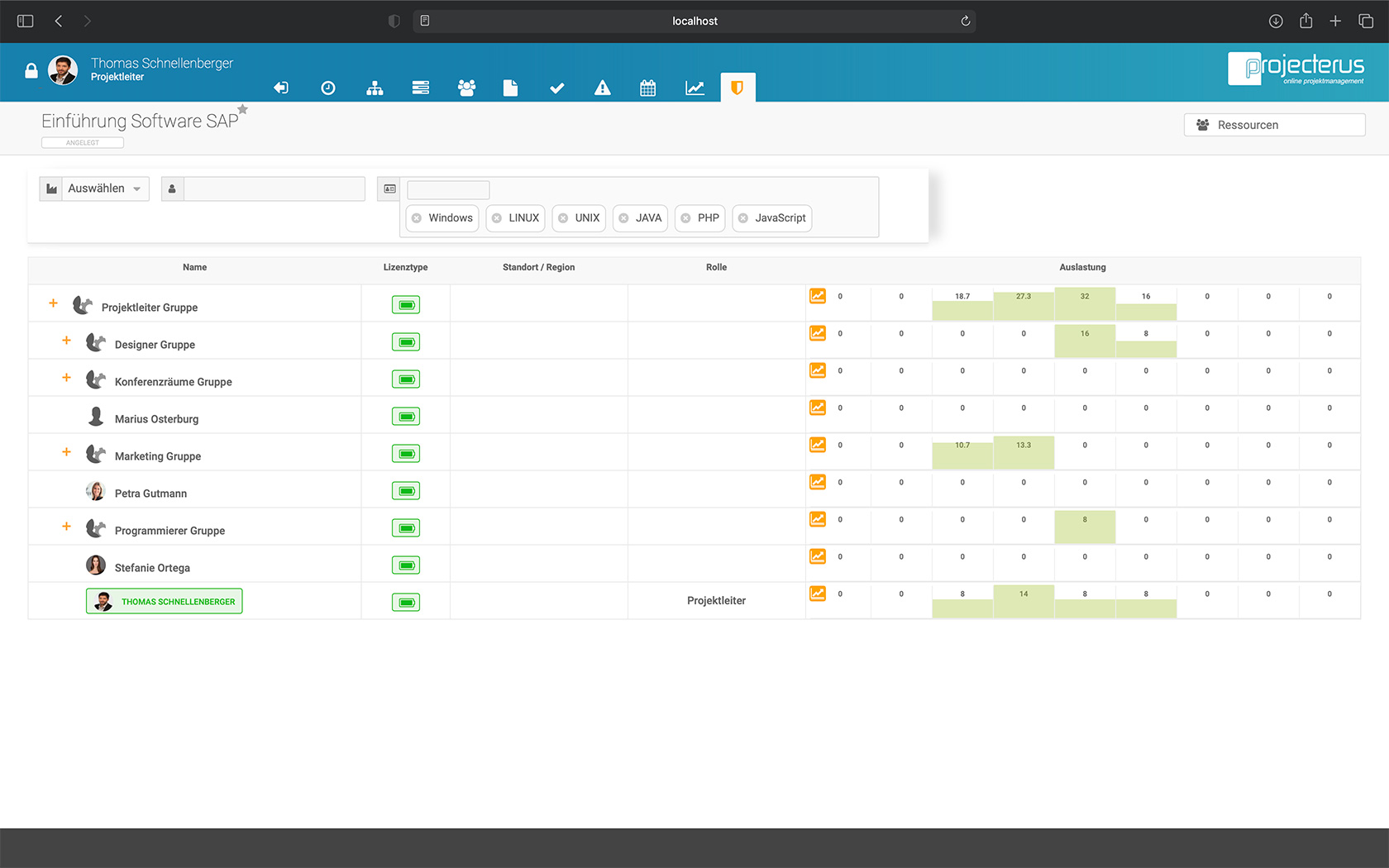The height and width of the screenshot is (868, 1389).
Task: Toggle license type for Projektleiter Gruppe
Action: point(406,305)
